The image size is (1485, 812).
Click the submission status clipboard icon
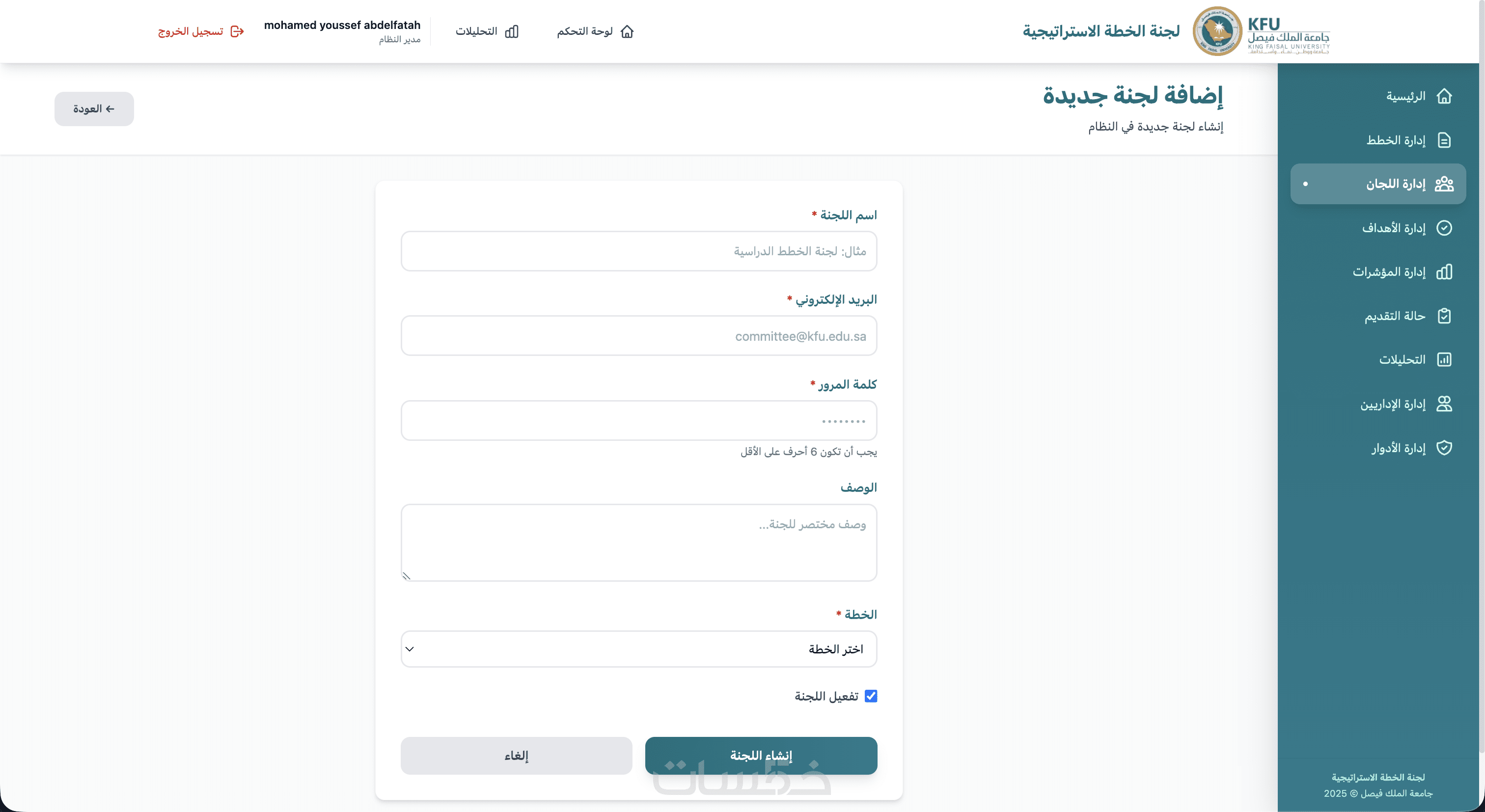click(1443, 316)
